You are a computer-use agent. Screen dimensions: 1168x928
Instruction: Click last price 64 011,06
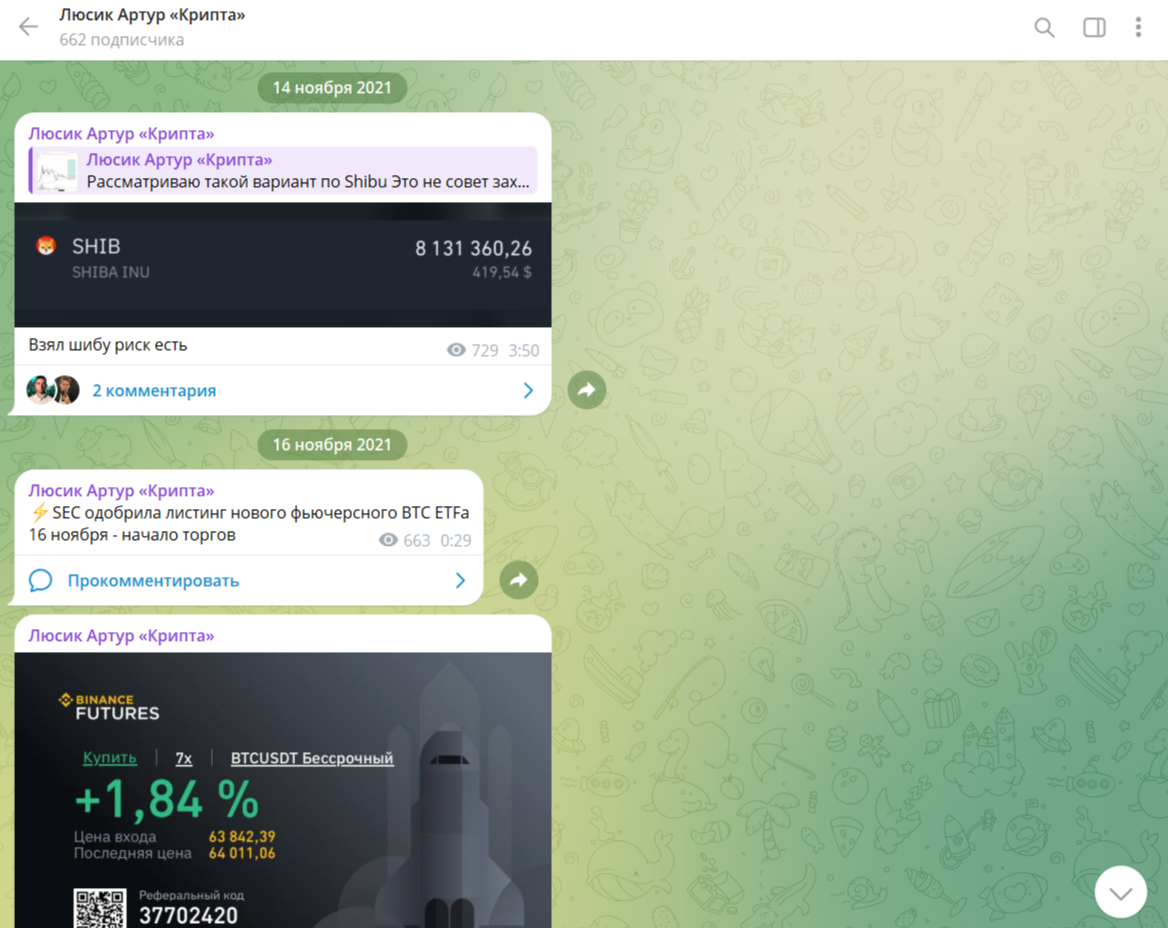point(242,853)
